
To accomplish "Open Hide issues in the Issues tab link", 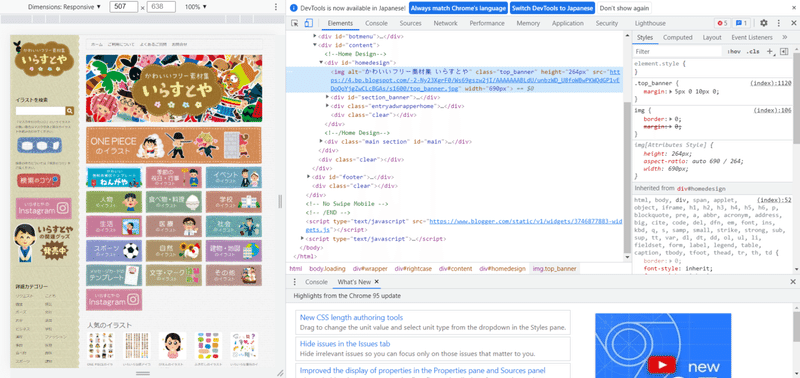I will 345,344.
